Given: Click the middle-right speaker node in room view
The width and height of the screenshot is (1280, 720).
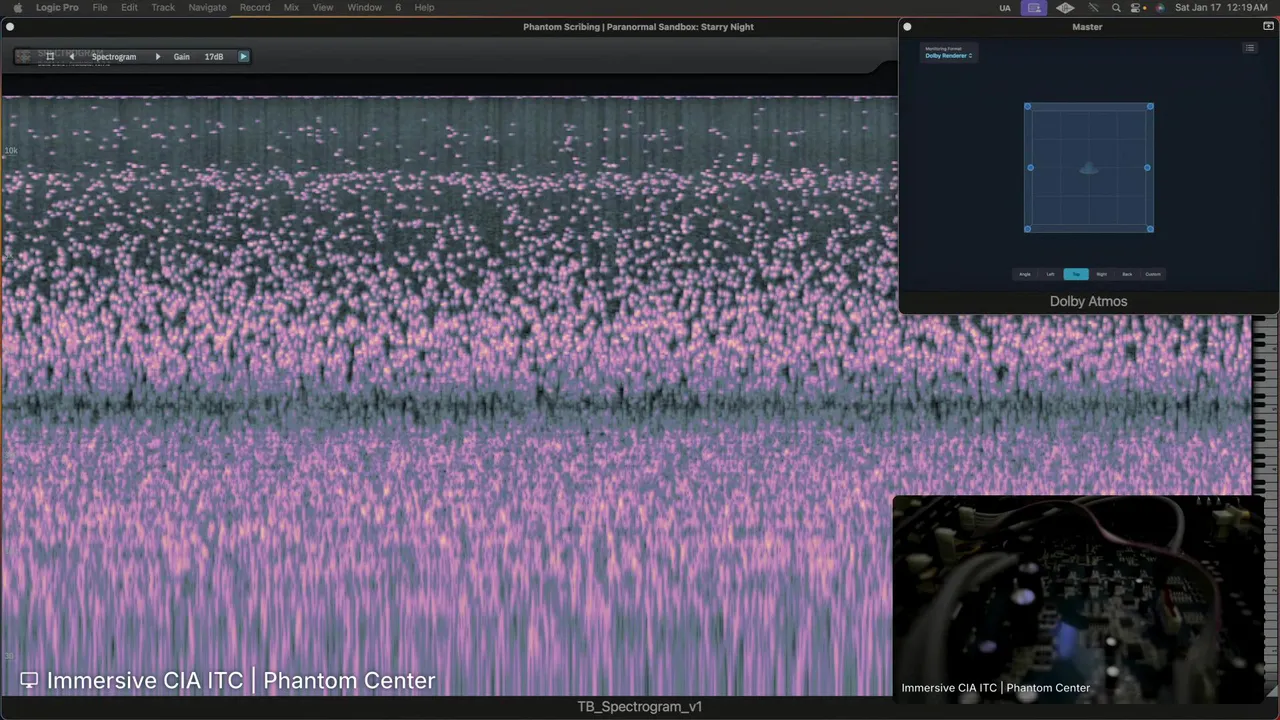Looking at the screenshot, I should (1147, 167).
